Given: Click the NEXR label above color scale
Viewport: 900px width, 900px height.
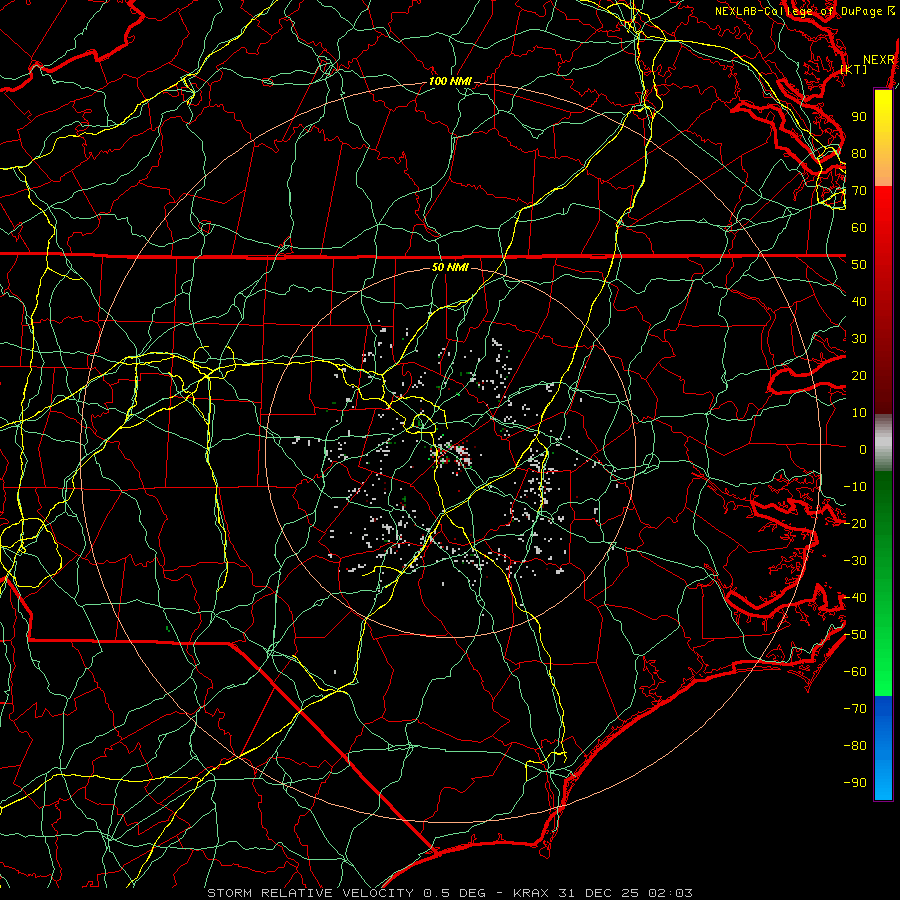Looking at the screenshot, I should pos(879,60).
